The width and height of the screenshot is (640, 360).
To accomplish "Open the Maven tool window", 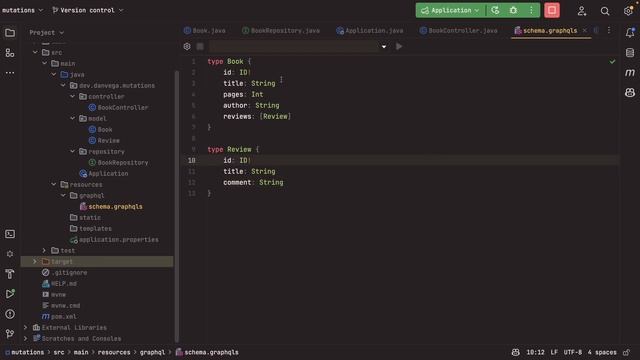I will pos(630,73).
